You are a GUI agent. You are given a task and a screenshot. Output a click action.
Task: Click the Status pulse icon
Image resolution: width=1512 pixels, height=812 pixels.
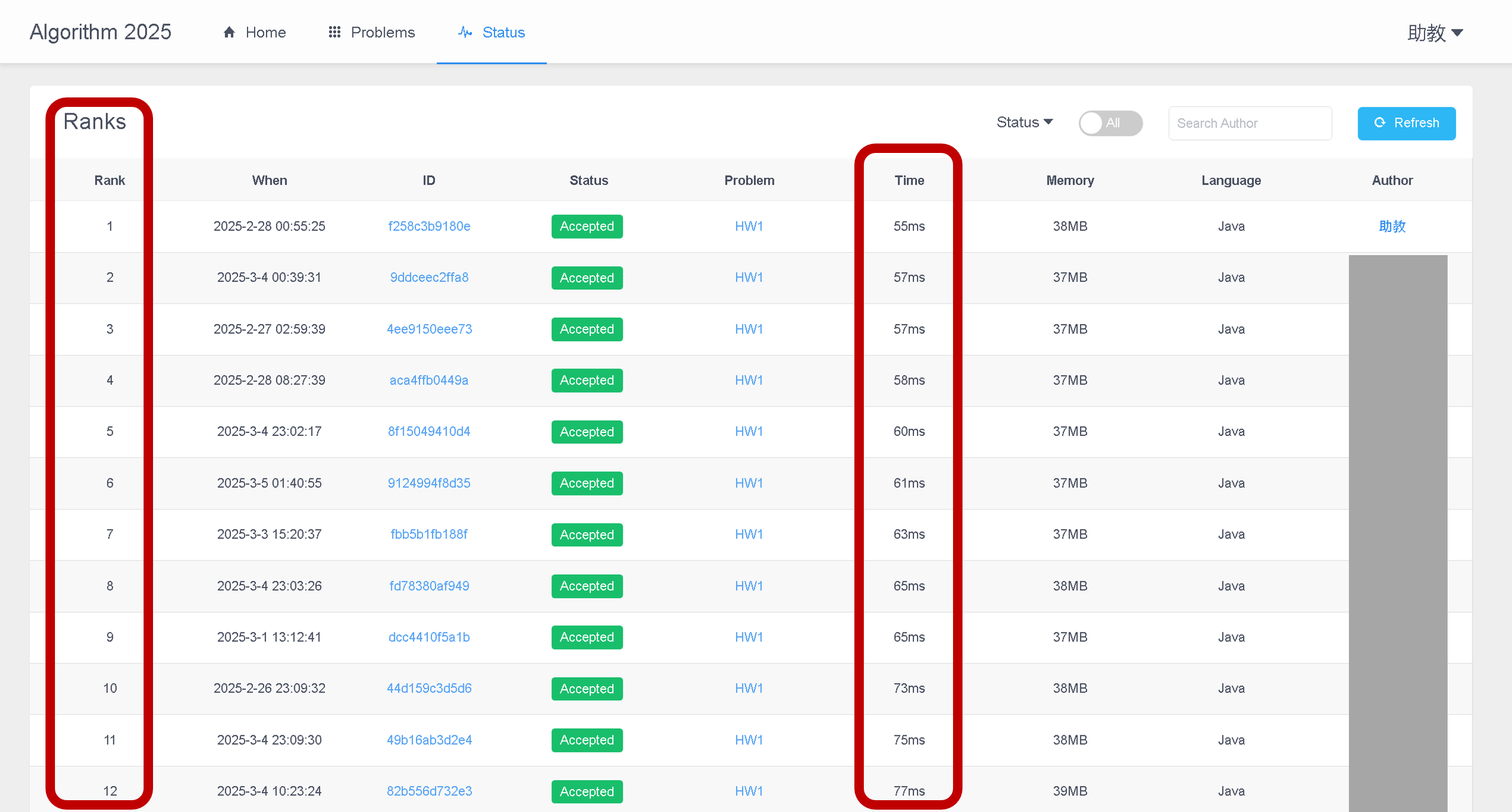coord(465,32)
